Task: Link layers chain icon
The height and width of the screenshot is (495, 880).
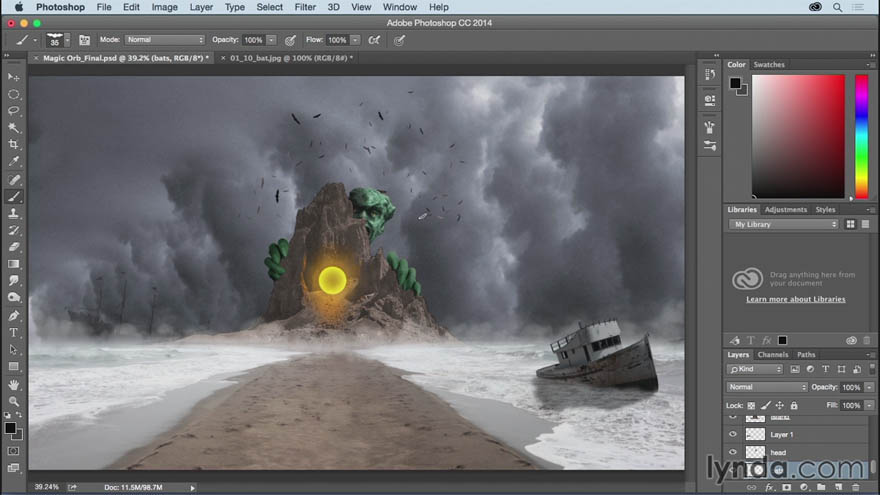Action: pos(751,487)
